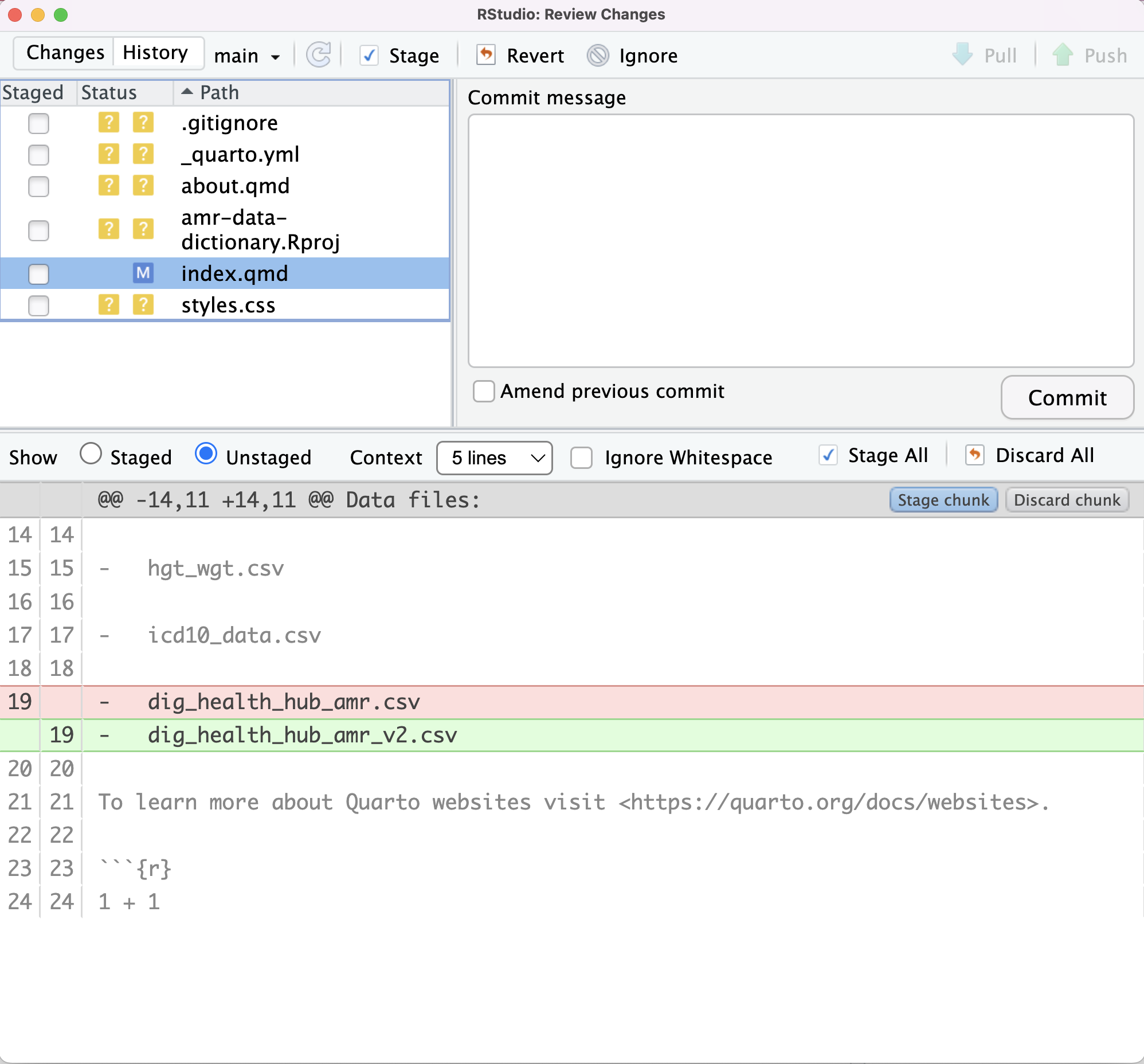Click added line dig_health_hub_amr_v2.csv
Screen dimensions: 1144x1064
click(x=572, y=736)
